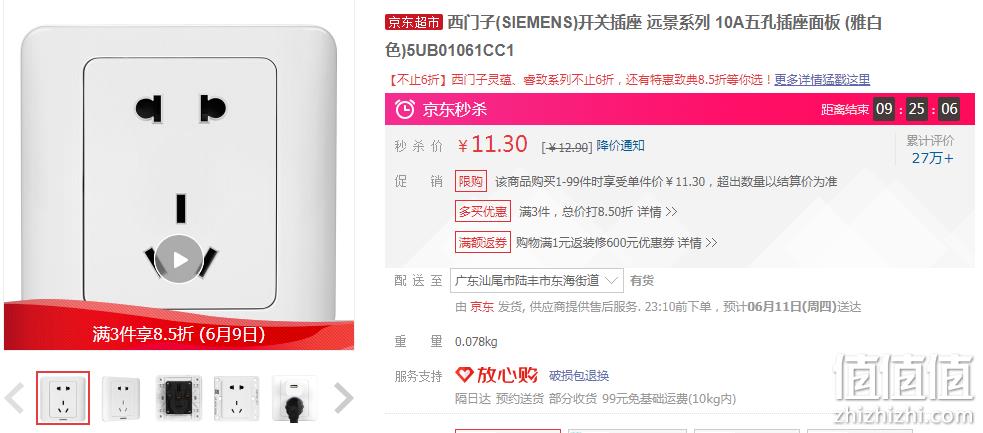983x433 pixels.
Task: View the thumbnail with plug inserted
Action: click(x=294, y=397)
